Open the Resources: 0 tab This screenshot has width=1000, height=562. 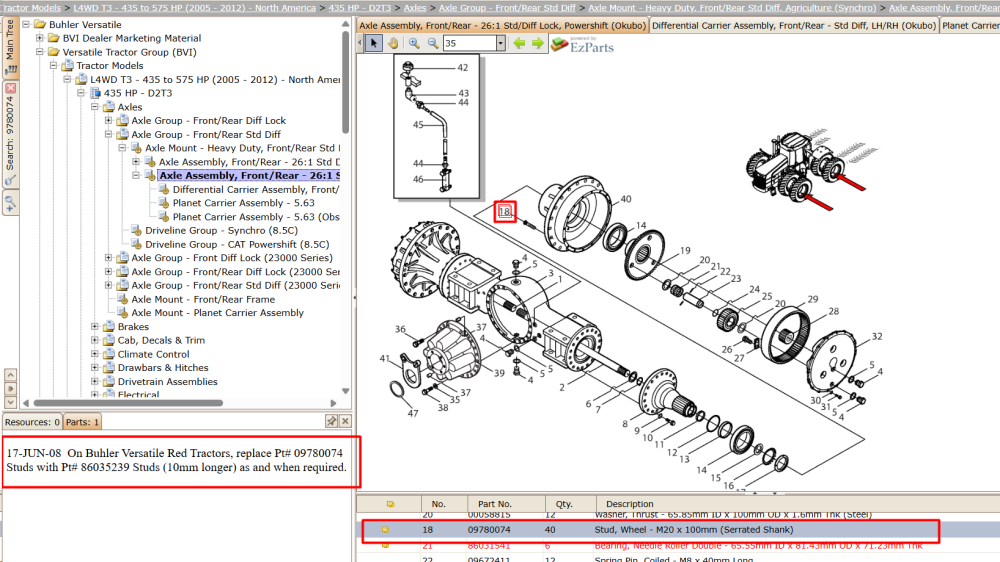[33, 422]
